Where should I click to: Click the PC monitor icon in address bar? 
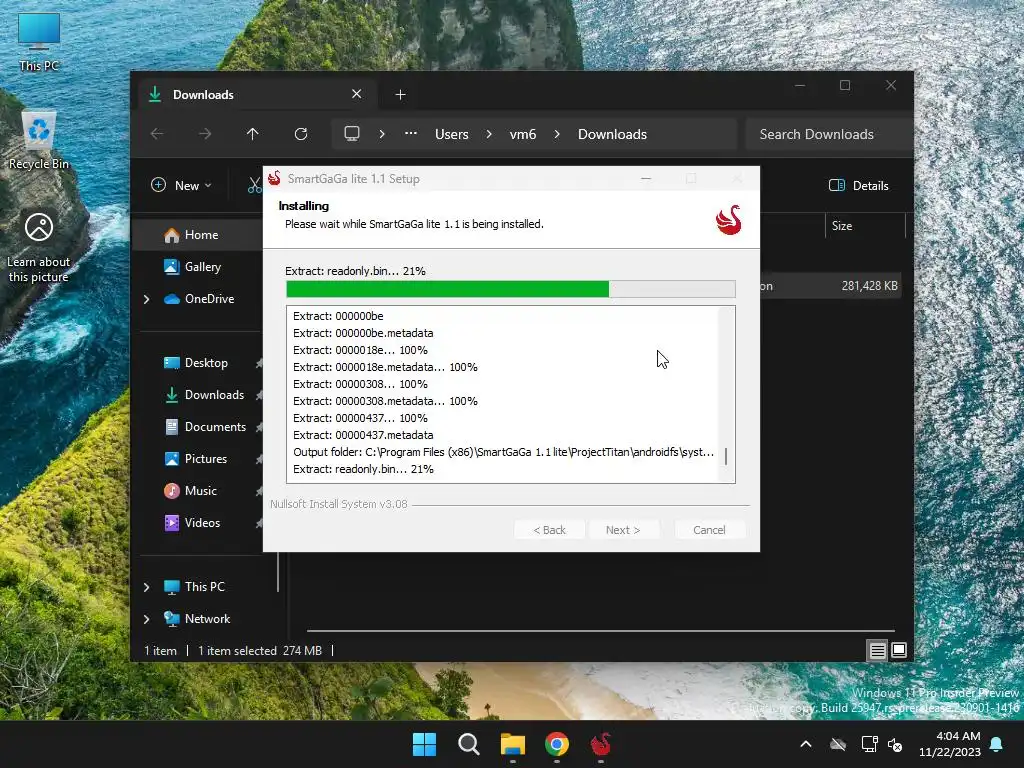pyautogui.click(x=352, y=134)
